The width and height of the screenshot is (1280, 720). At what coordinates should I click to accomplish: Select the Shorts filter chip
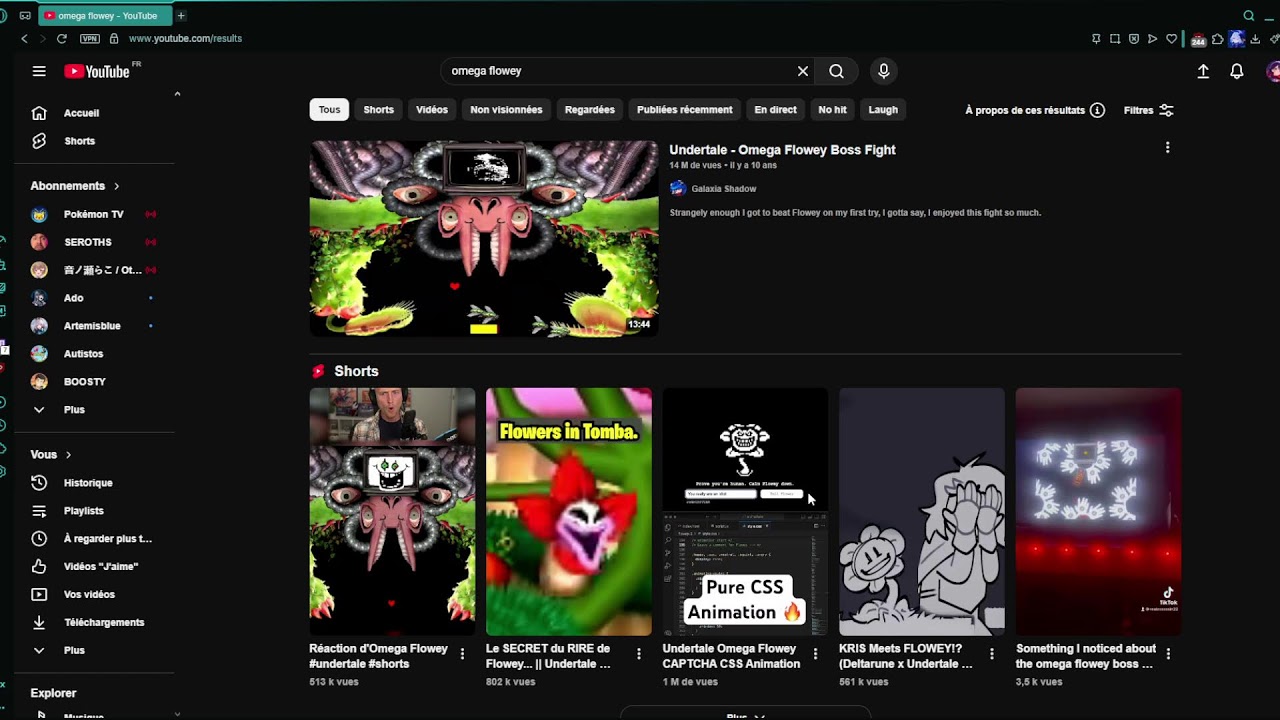point(378,110)
